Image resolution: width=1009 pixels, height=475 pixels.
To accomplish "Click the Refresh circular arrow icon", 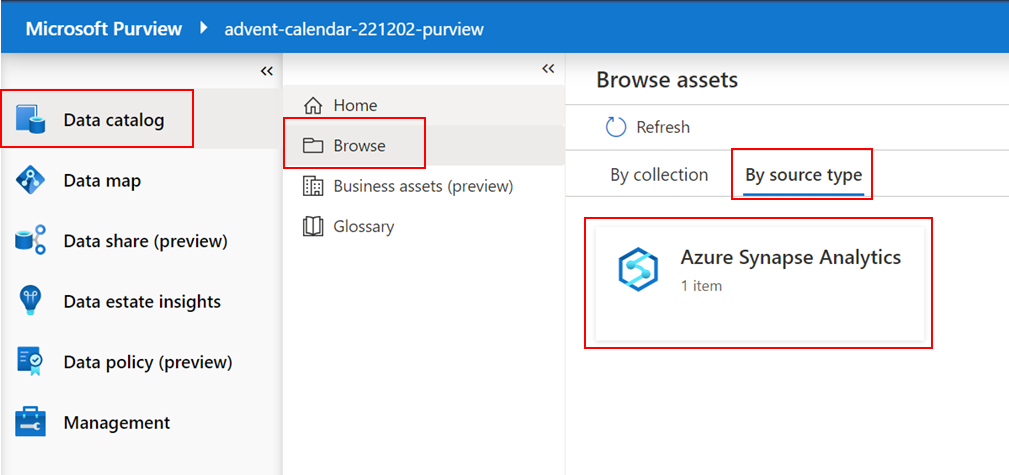I will (x=616, y=127).
